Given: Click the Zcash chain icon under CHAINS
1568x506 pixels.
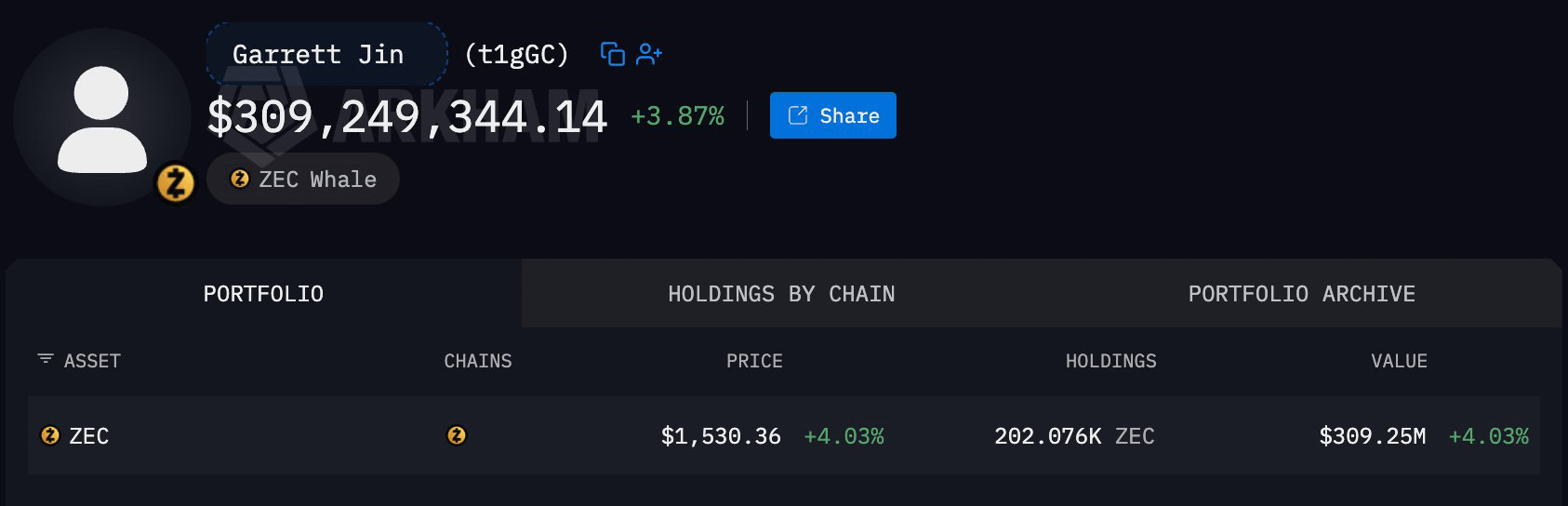Looking at the screenshot, I should click(457, 435).
